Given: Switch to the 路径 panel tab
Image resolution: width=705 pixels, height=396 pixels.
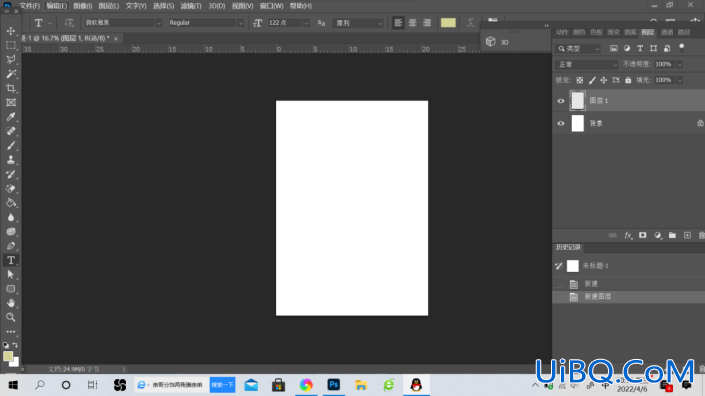Looking at the screenshot, I should pos(683,32).
